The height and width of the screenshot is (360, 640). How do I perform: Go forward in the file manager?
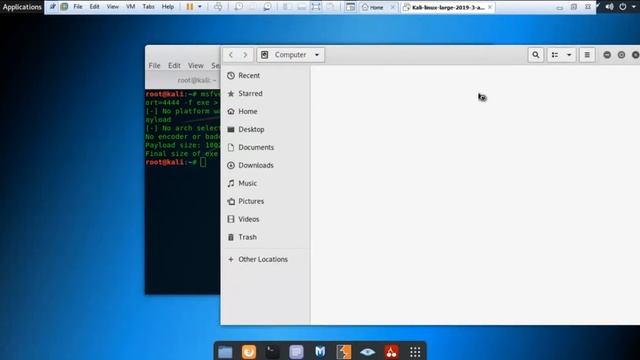point(245,55)
